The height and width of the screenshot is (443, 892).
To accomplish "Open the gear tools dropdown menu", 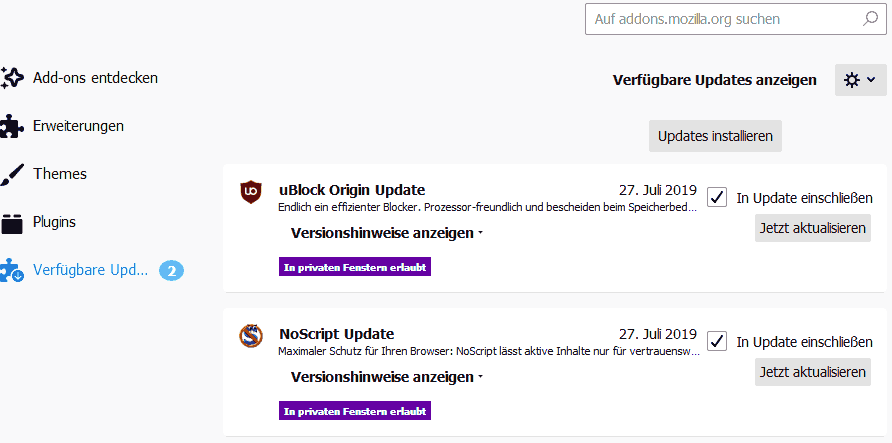I will coord(860,80).
